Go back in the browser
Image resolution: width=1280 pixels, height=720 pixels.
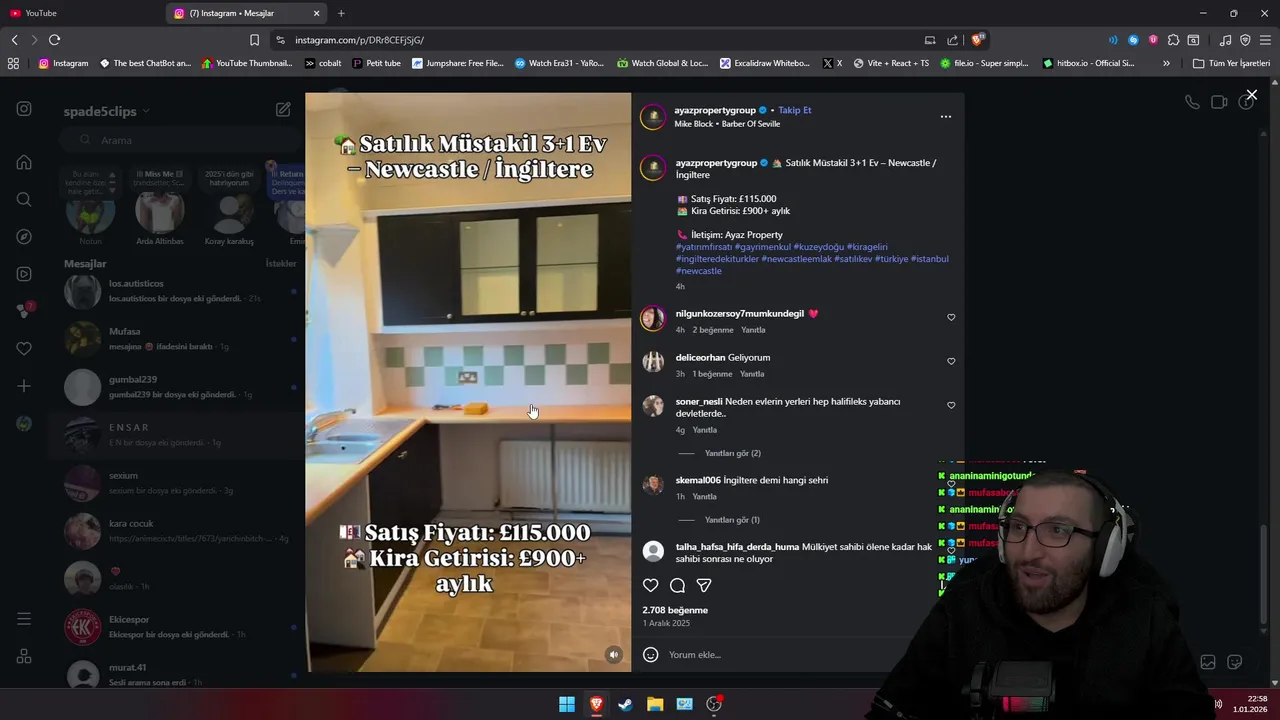[14, 40]
